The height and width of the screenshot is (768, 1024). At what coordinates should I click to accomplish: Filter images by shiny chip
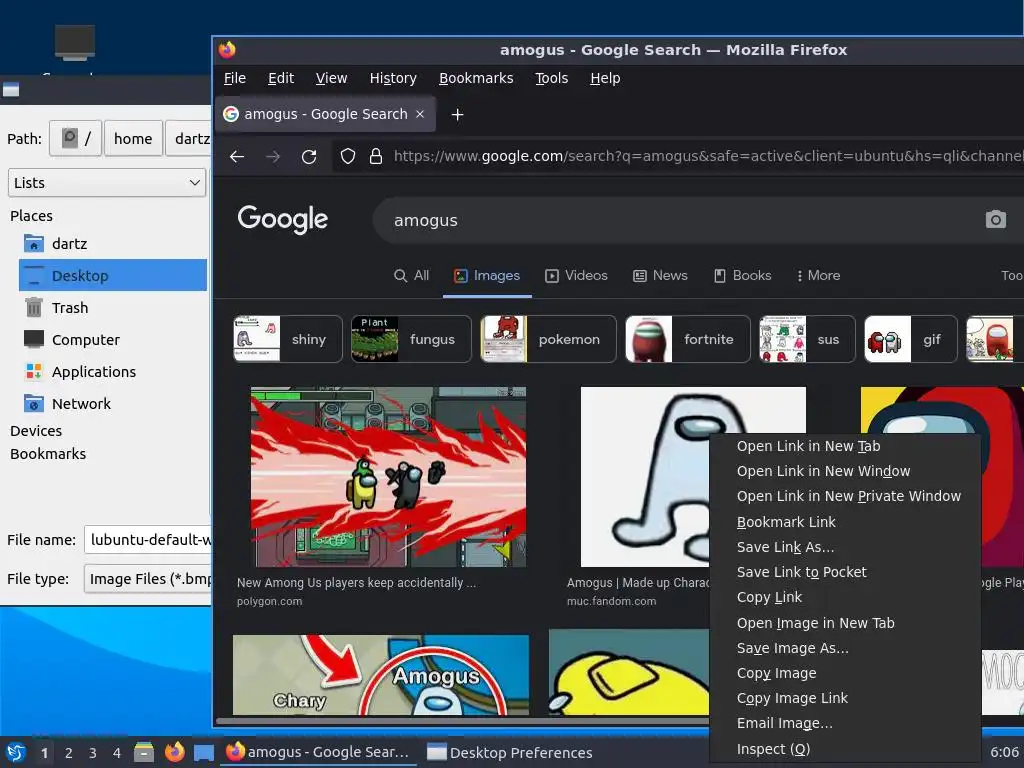[x=287, y=339]
